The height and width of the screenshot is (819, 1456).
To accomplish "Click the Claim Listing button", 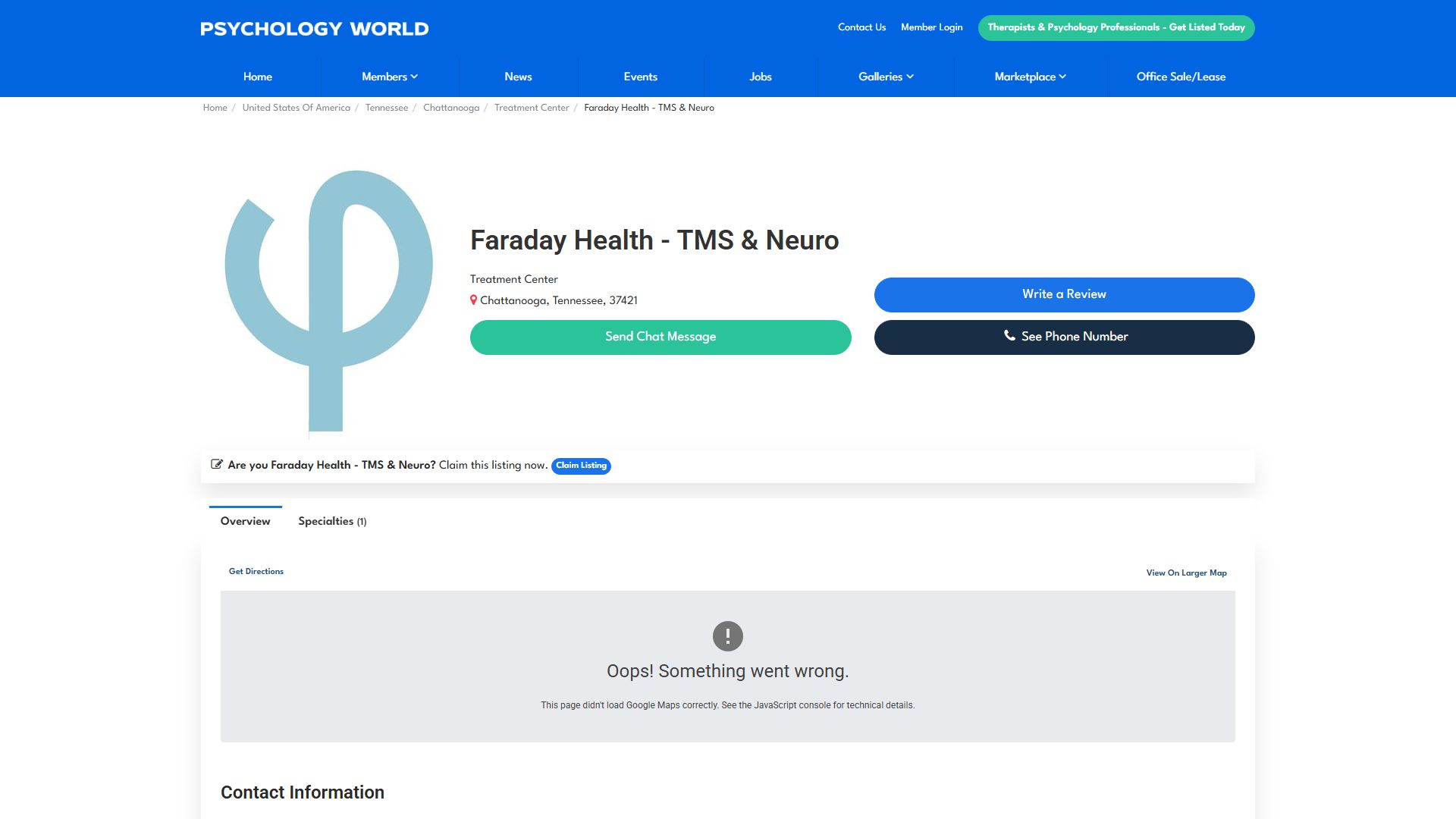I will 581,466.
